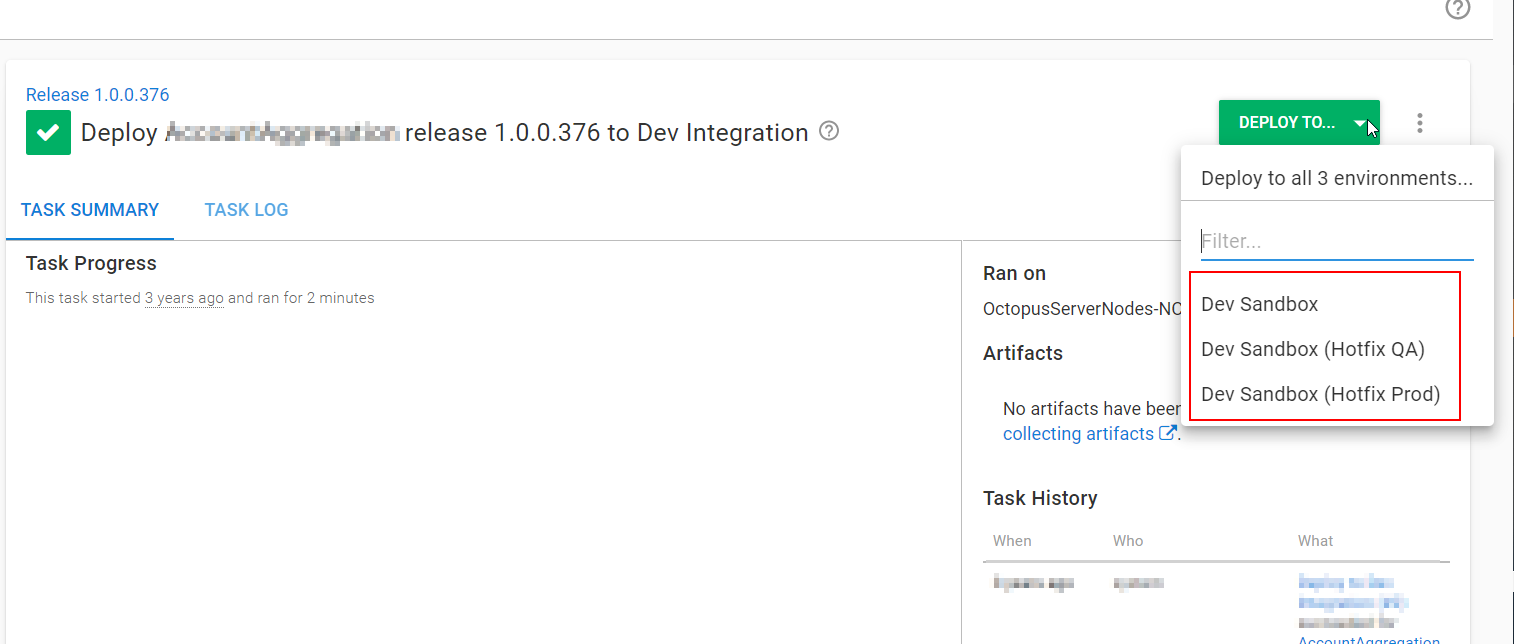Screen dimensions: 1514x644
Task: Click the collecting artifacts link
Action: 1078,433
